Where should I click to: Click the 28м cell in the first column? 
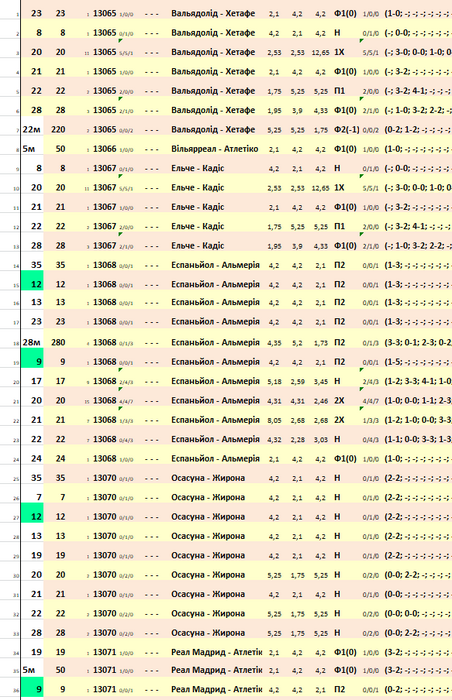point(32,342)
